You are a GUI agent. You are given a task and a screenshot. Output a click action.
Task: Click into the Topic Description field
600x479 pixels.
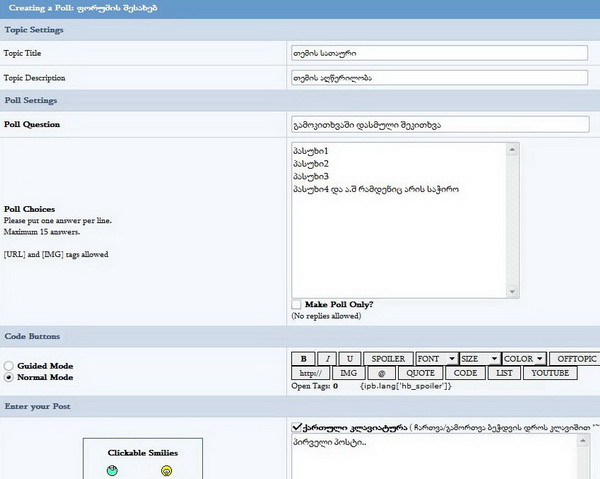tap(439, 78)
